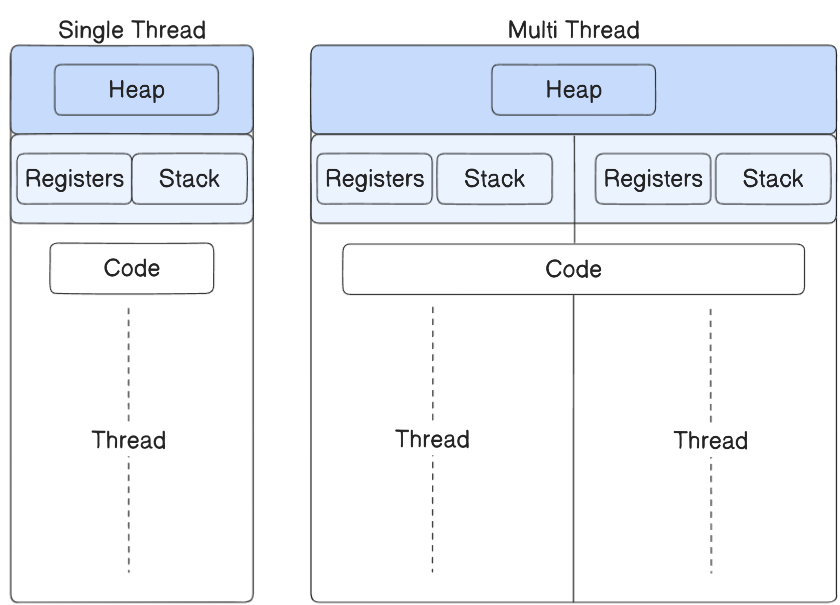Click right thread's Stack box in Multi Thread
The width and height of the screenshot is (840, 605).
pyautogui.click(x=773, y=179)
